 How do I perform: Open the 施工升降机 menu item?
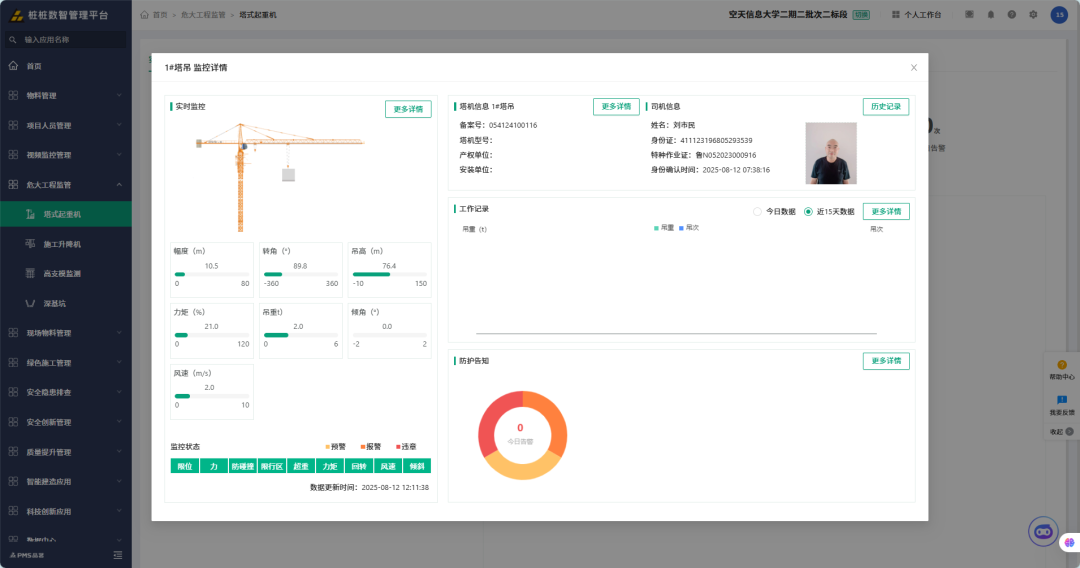point(65,244)
